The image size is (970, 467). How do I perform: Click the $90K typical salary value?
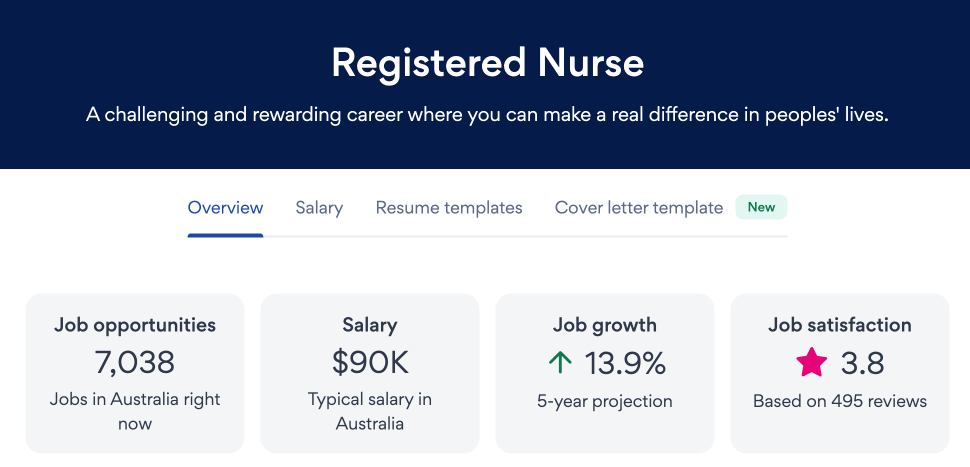pos(370,362)
